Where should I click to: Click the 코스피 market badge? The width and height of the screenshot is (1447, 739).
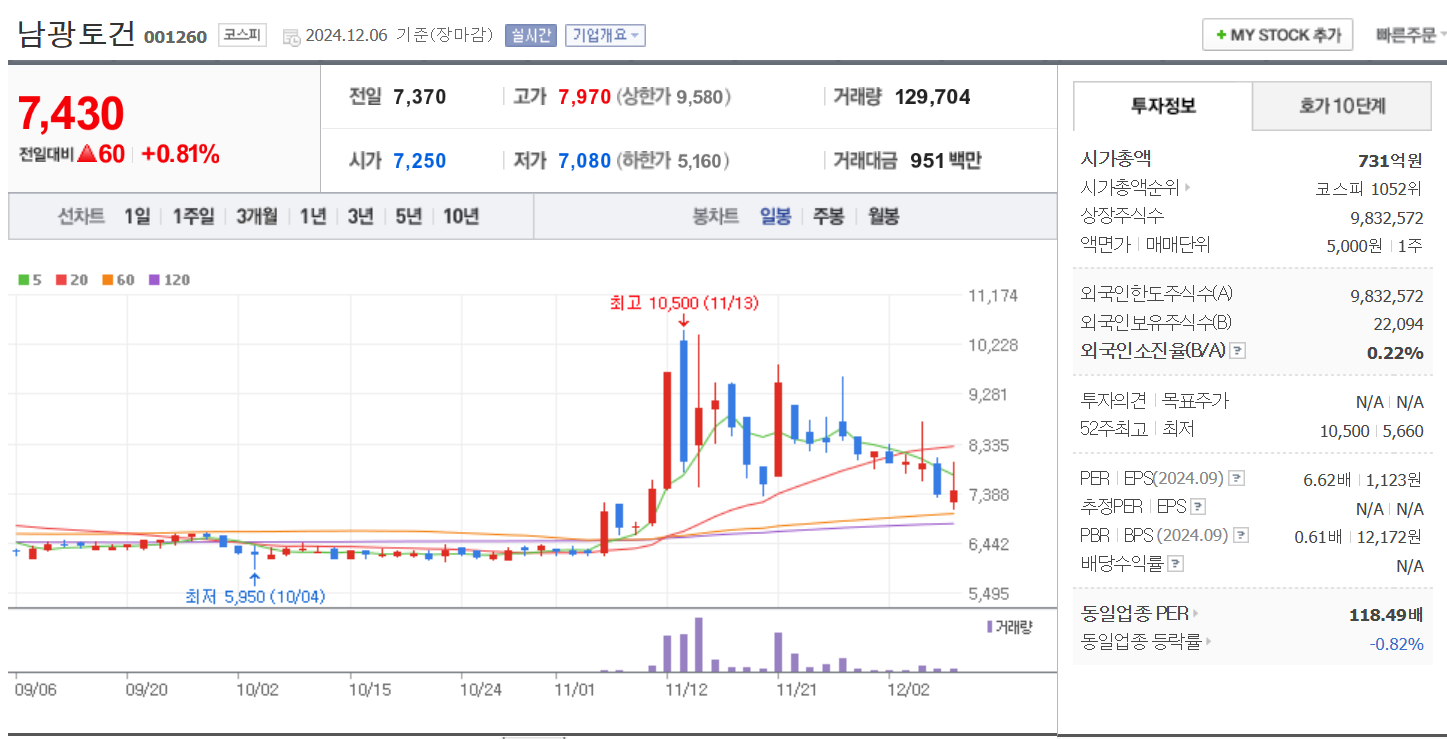241,35
